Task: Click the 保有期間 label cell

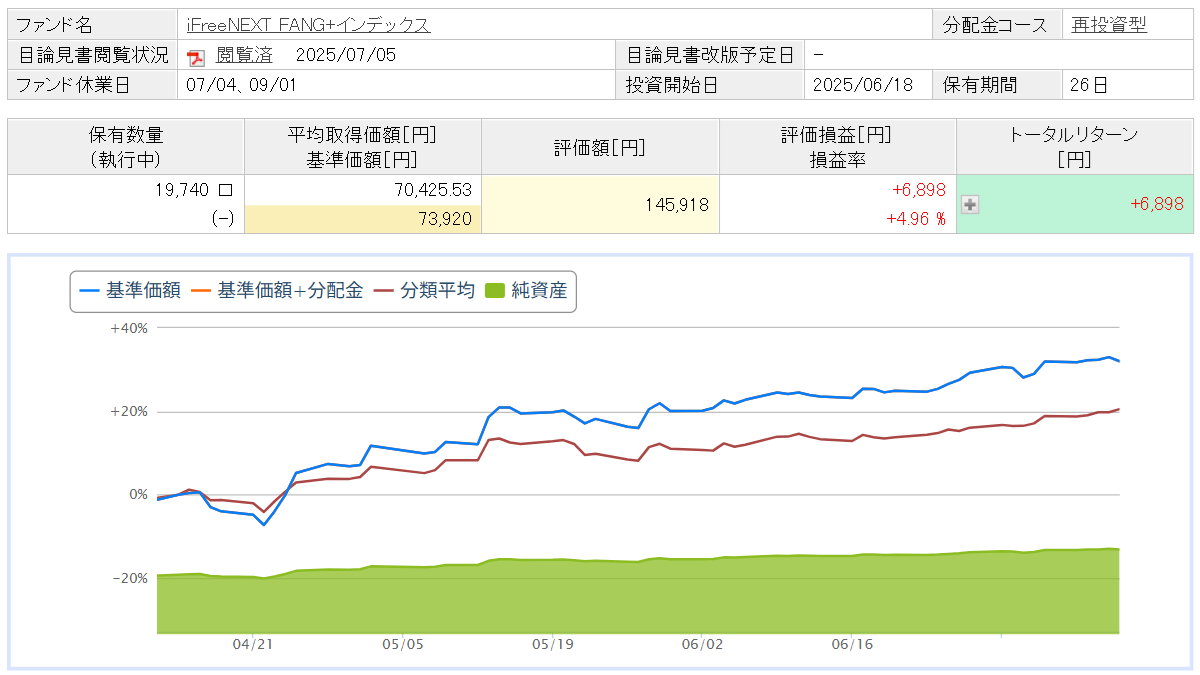Action: point(996,85)
